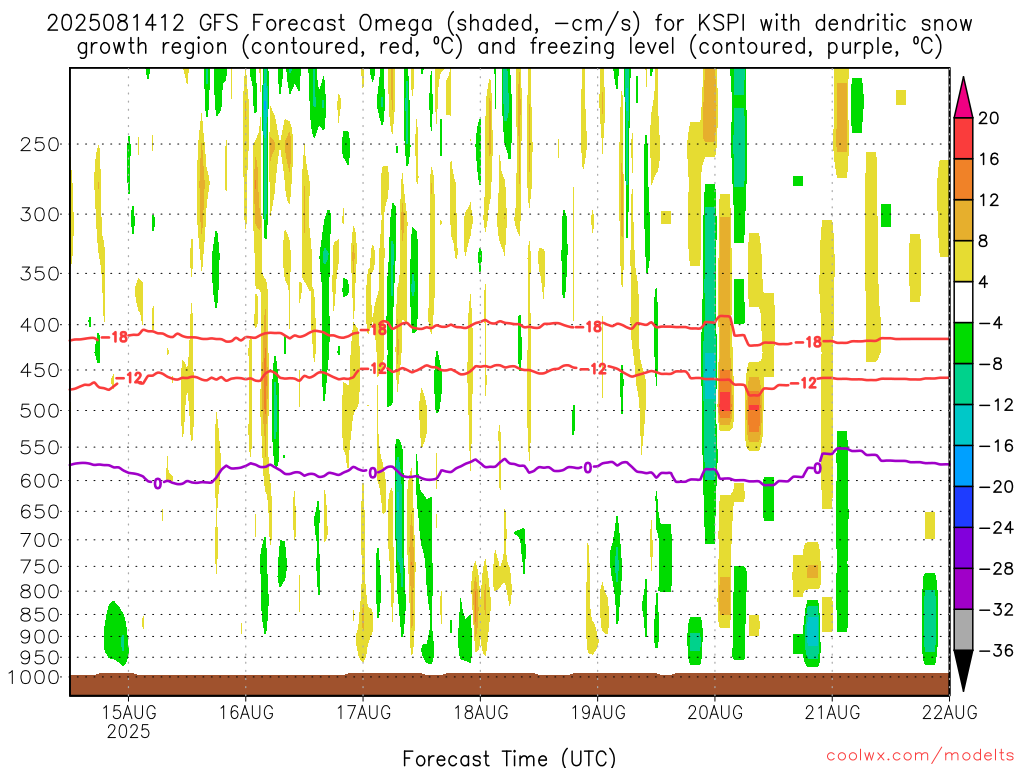Click the -12 contour label near 21AUG

tap(804, 383)
